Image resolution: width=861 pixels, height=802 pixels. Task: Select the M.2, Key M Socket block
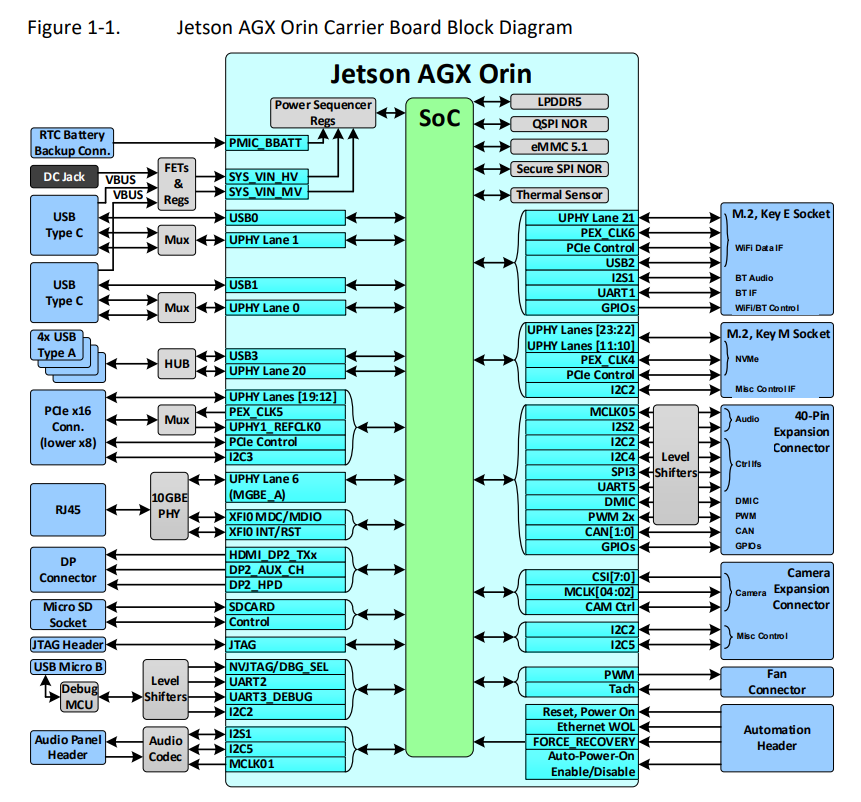[x=777, y=360]
